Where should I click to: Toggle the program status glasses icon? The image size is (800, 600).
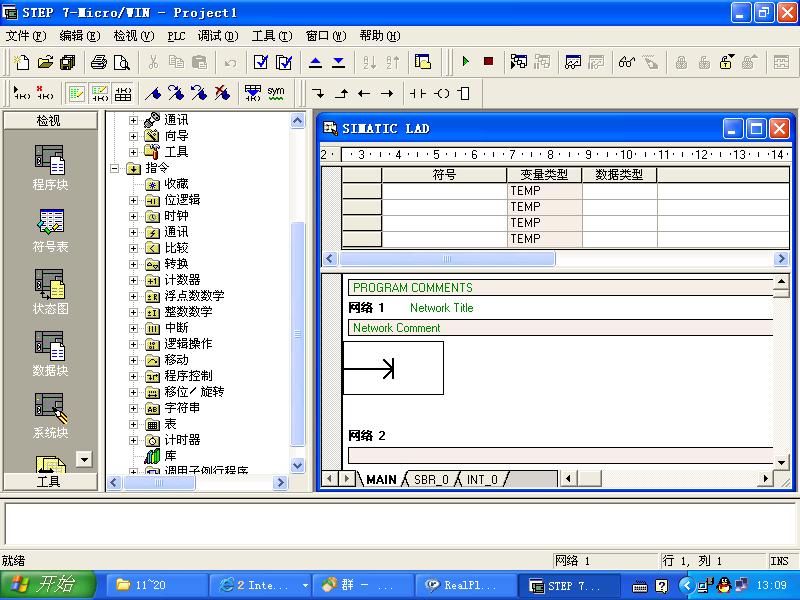[626, 62]
